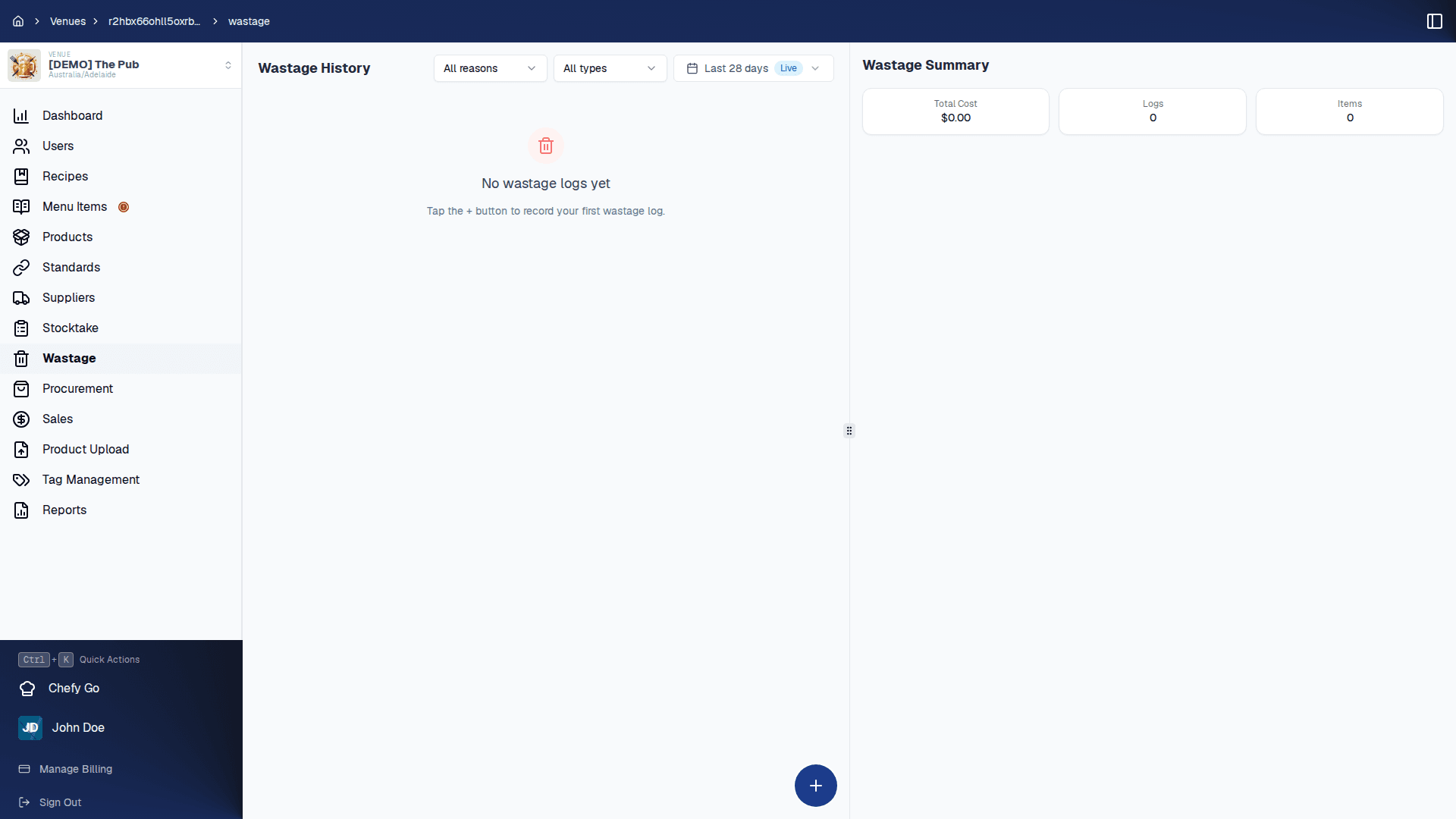The width and height of the screenshot is (1456, 819).
Task: Click the Tag Management tags icon
Action: pyautogui.click(x=21, y=480)
